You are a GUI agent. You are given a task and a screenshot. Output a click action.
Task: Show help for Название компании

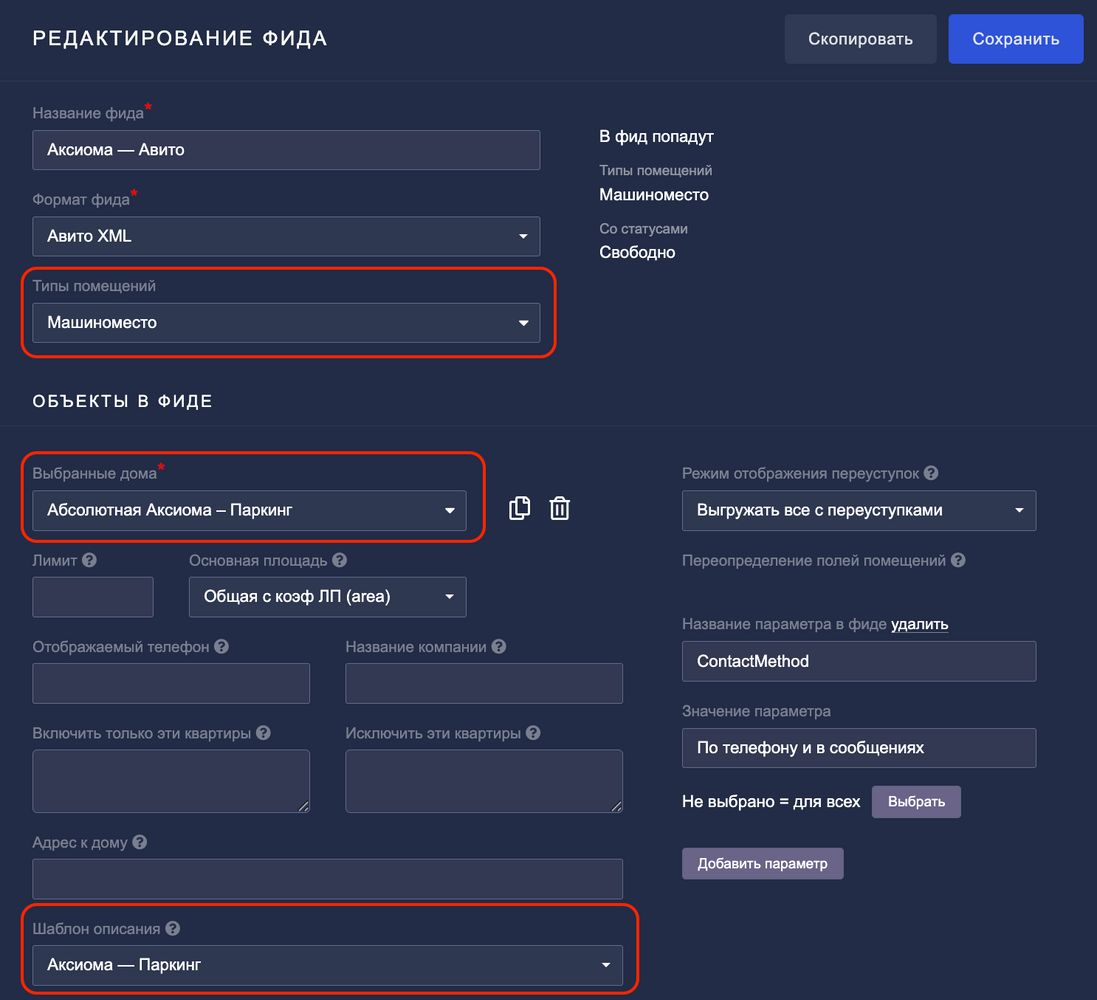tap(498, 646)
